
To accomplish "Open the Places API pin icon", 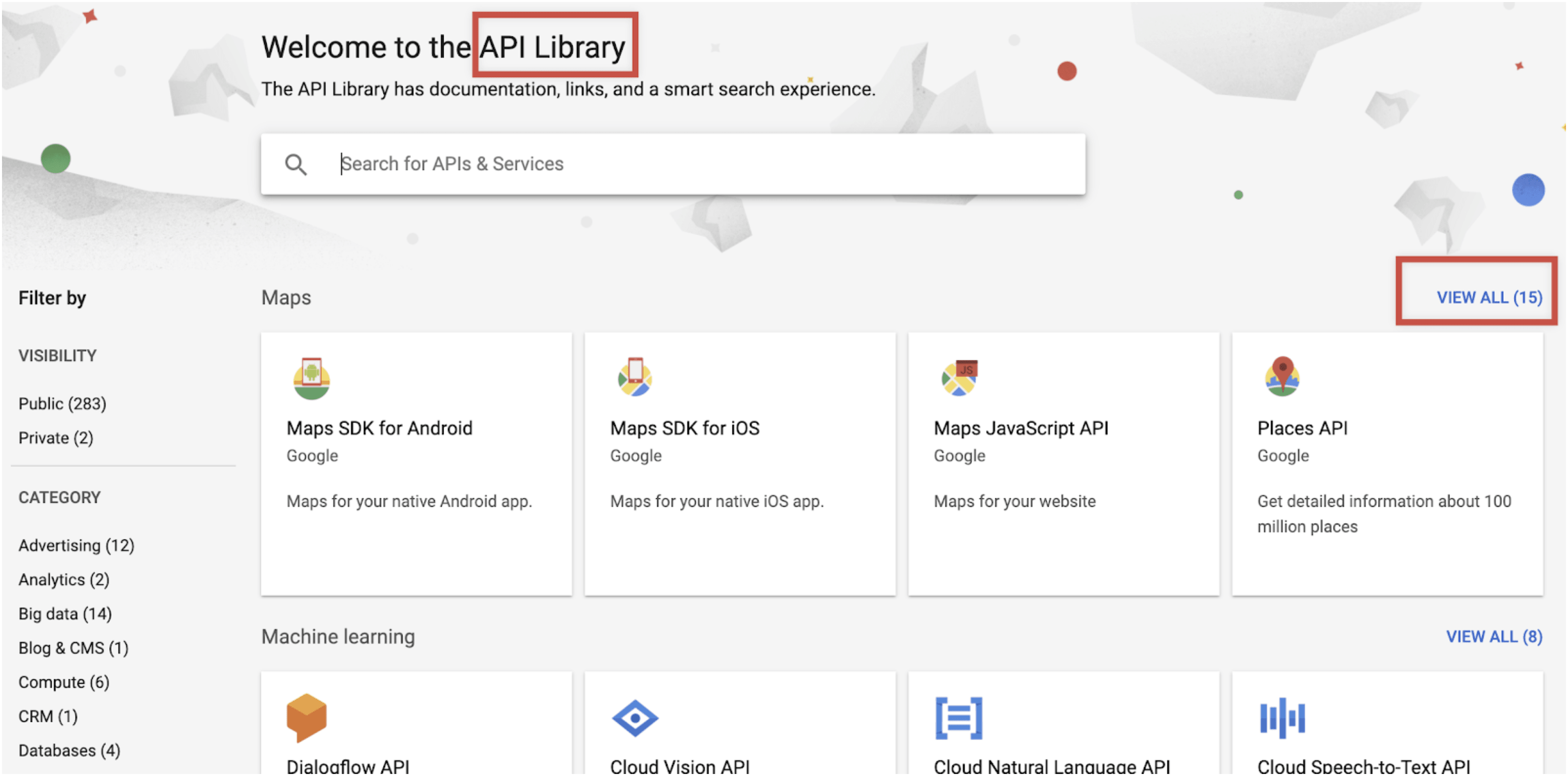I will point(1282,376).
